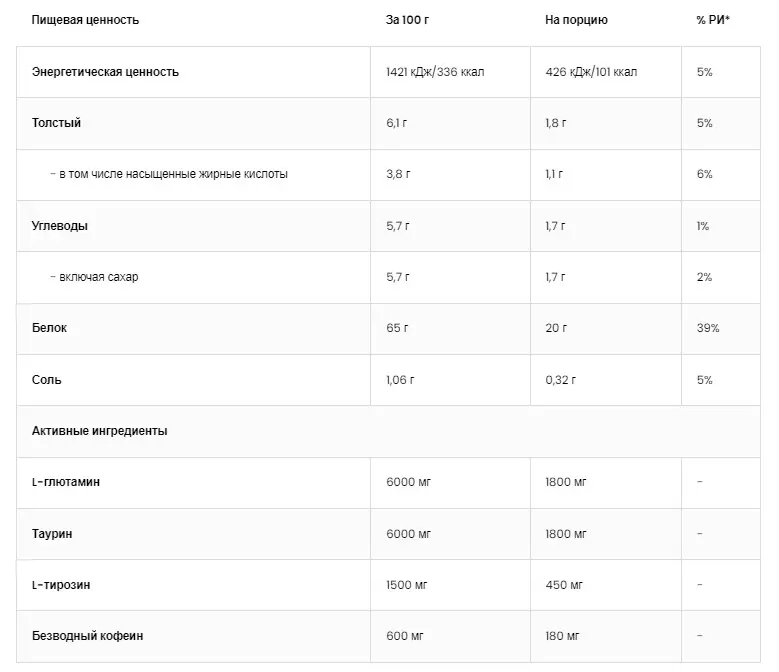Select the "Соль" row label
This screenshot has height=672, width=779.
tap(47, 380)
